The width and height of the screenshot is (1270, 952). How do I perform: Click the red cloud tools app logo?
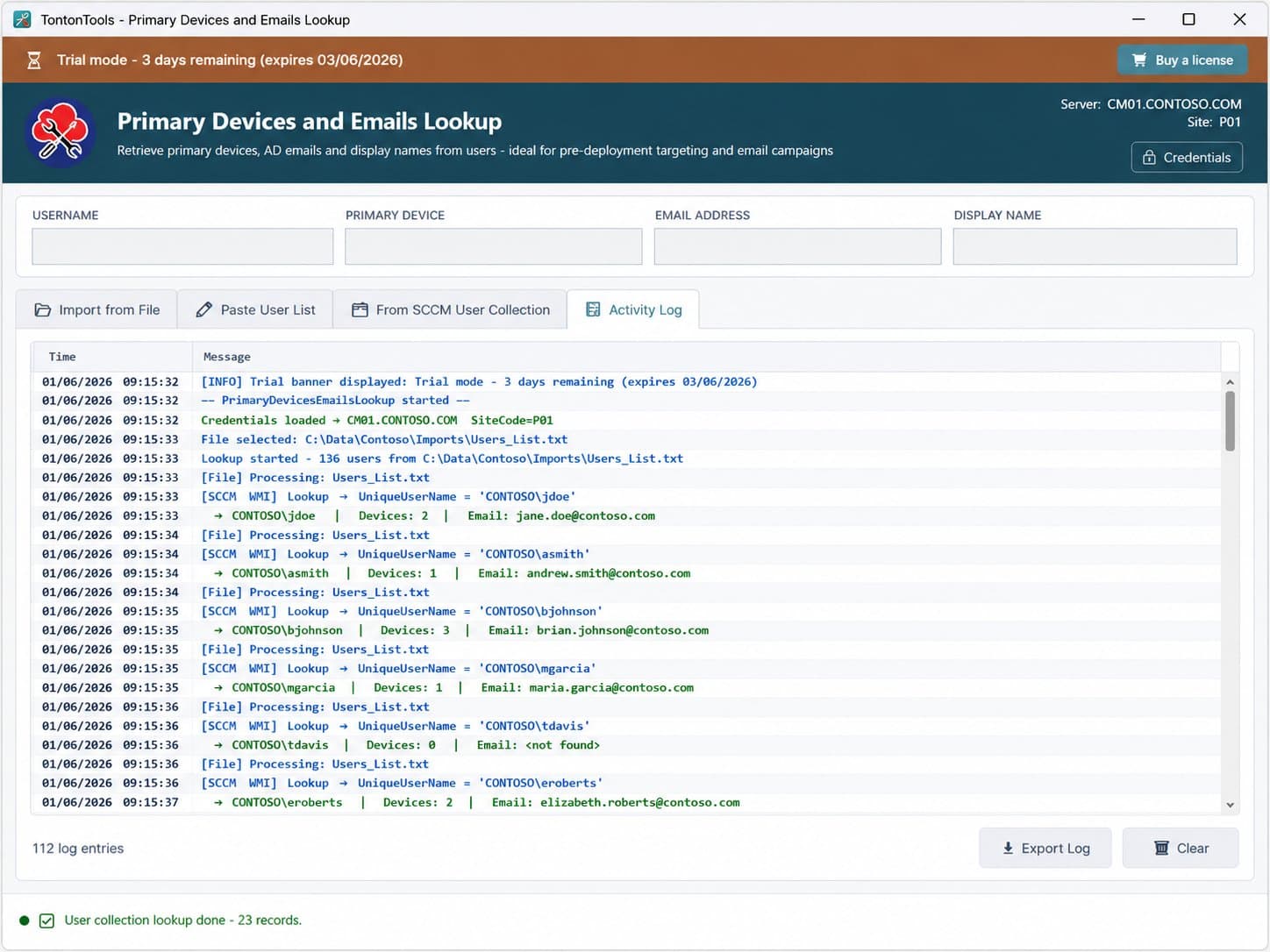click(61, 132)
